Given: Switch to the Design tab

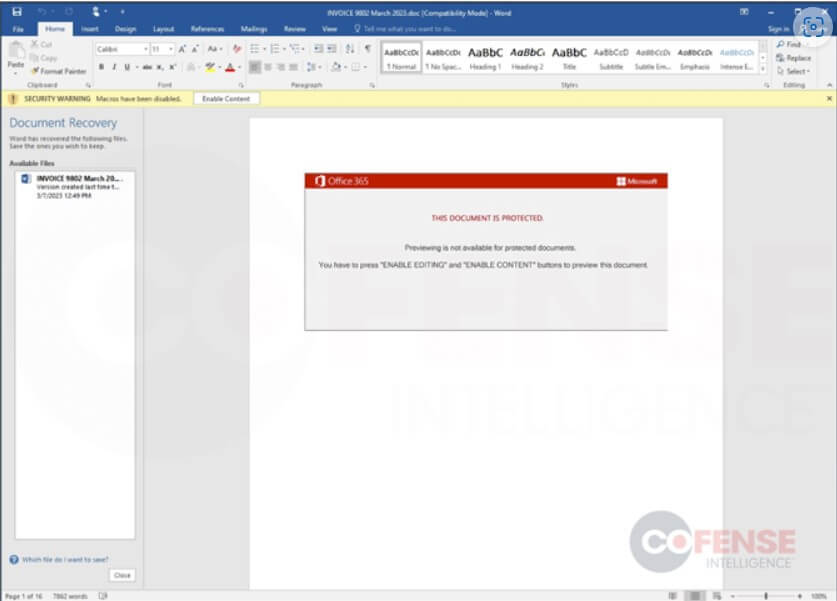Looking at the screenshot, I should tap(125, 29).
